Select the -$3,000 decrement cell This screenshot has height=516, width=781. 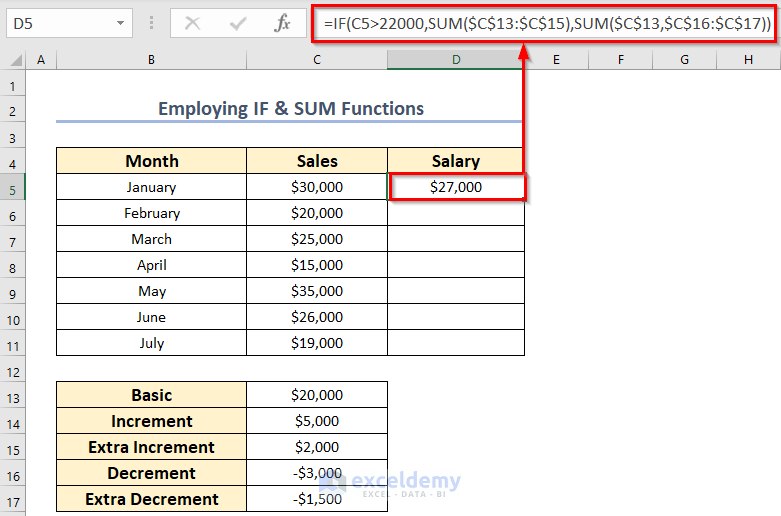coord(317,473)
